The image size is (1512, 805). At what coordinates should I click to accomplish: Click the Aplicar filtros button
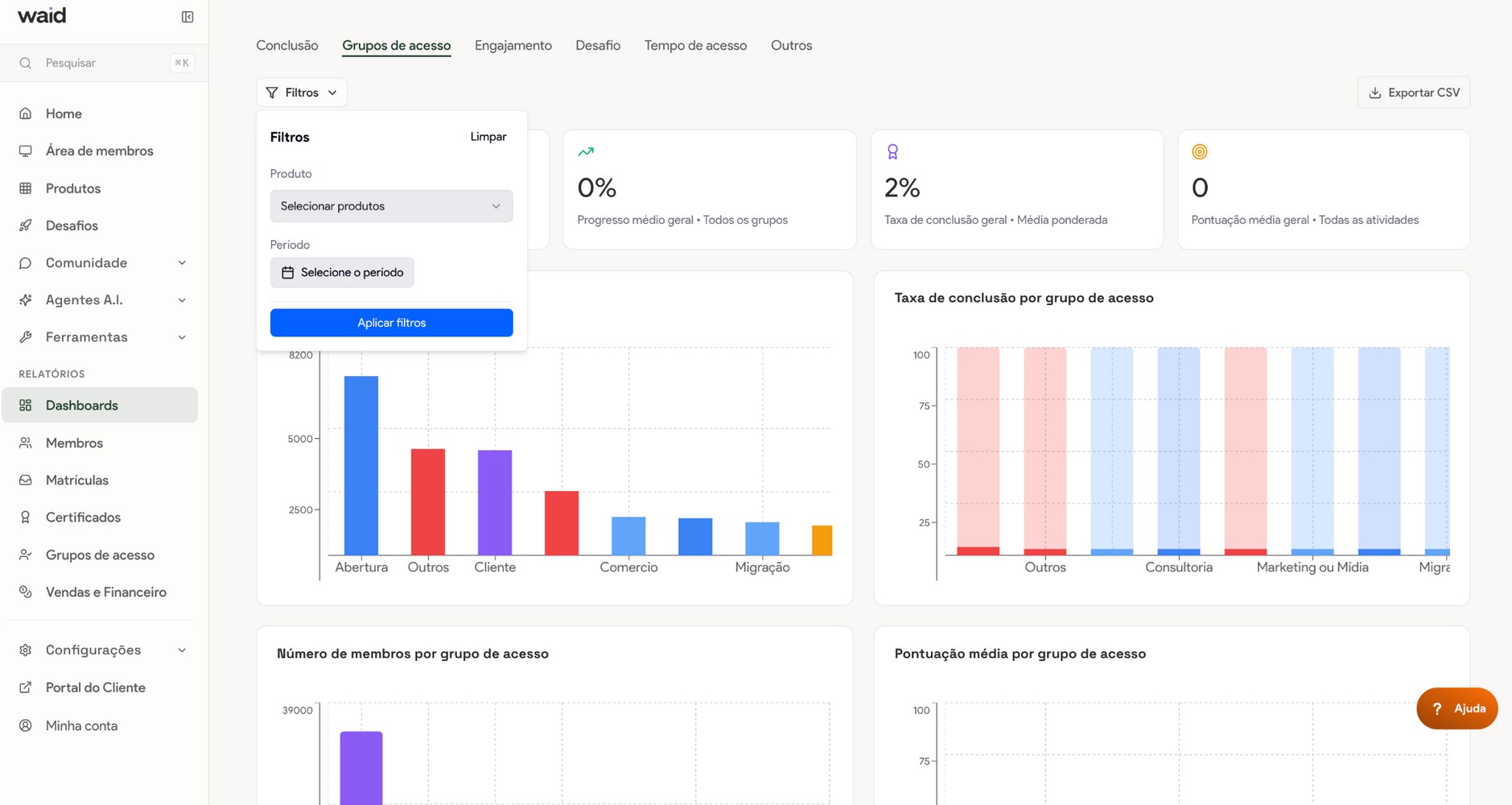coord(391,323)
